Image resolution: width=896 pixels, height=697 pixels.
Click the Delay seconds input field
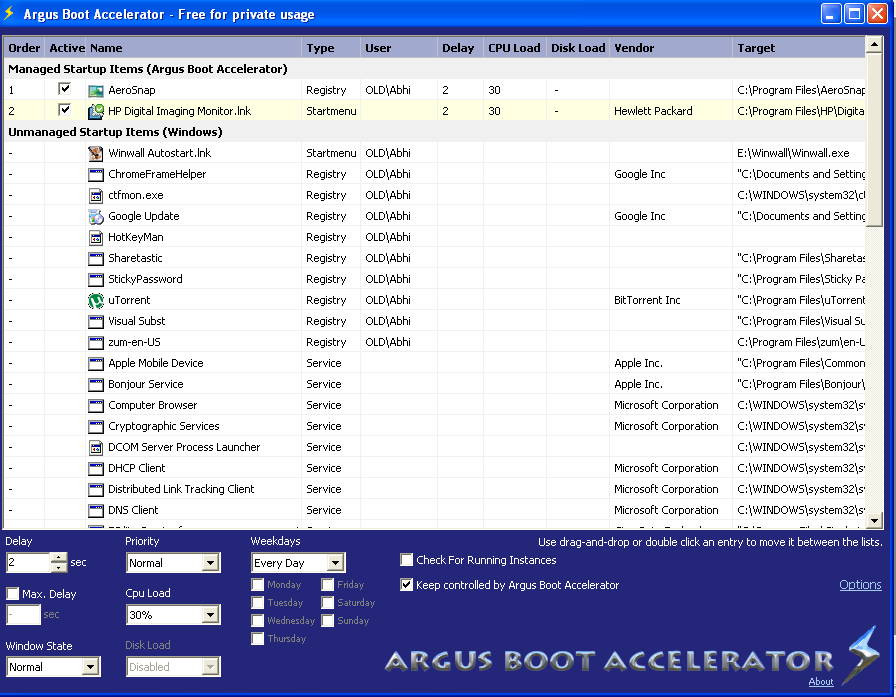coord(29,563)
